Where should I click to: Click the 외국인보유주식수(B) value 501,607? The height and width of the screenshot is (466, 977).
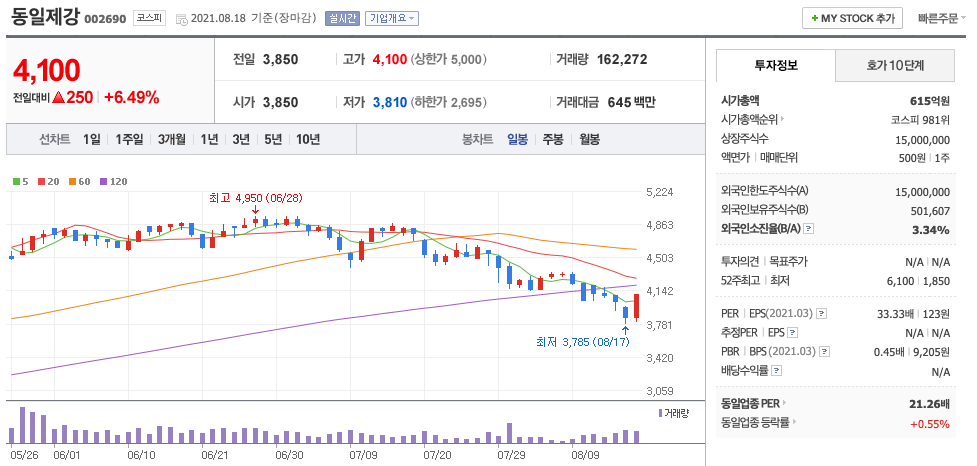click(929, 211)
